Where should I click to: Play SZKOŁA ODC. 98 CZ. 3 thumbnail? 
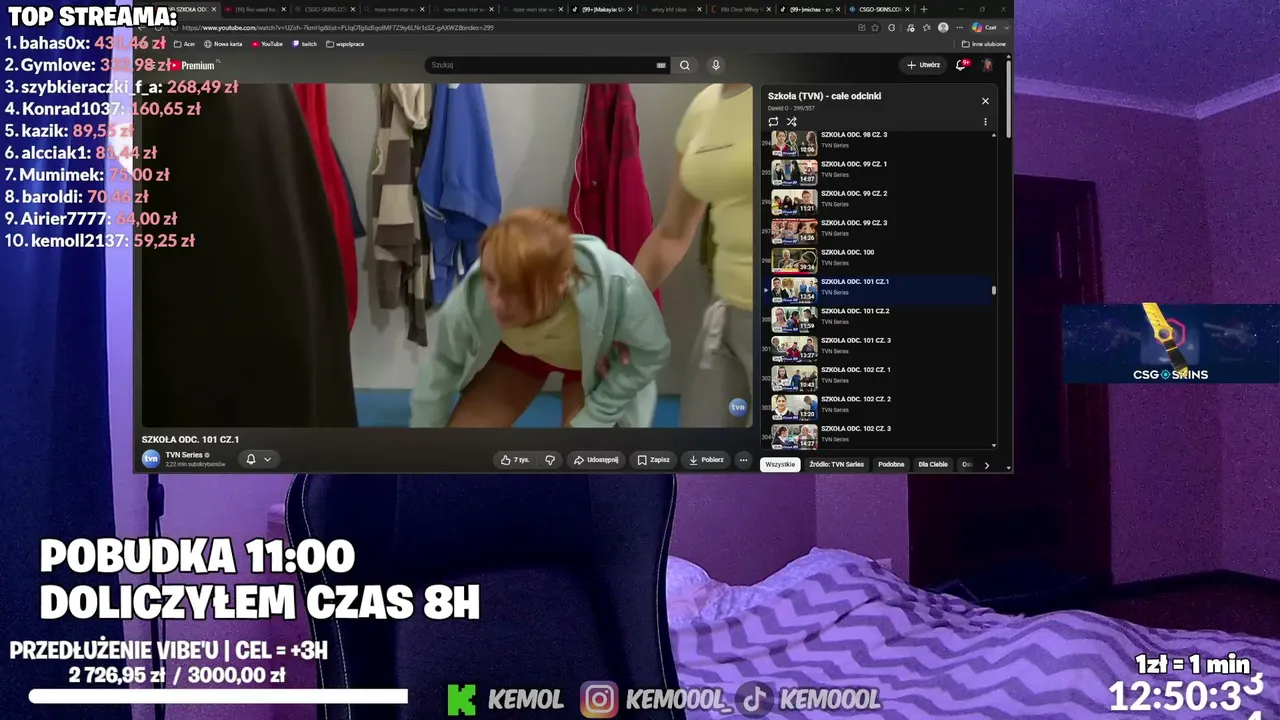(794, 144)
